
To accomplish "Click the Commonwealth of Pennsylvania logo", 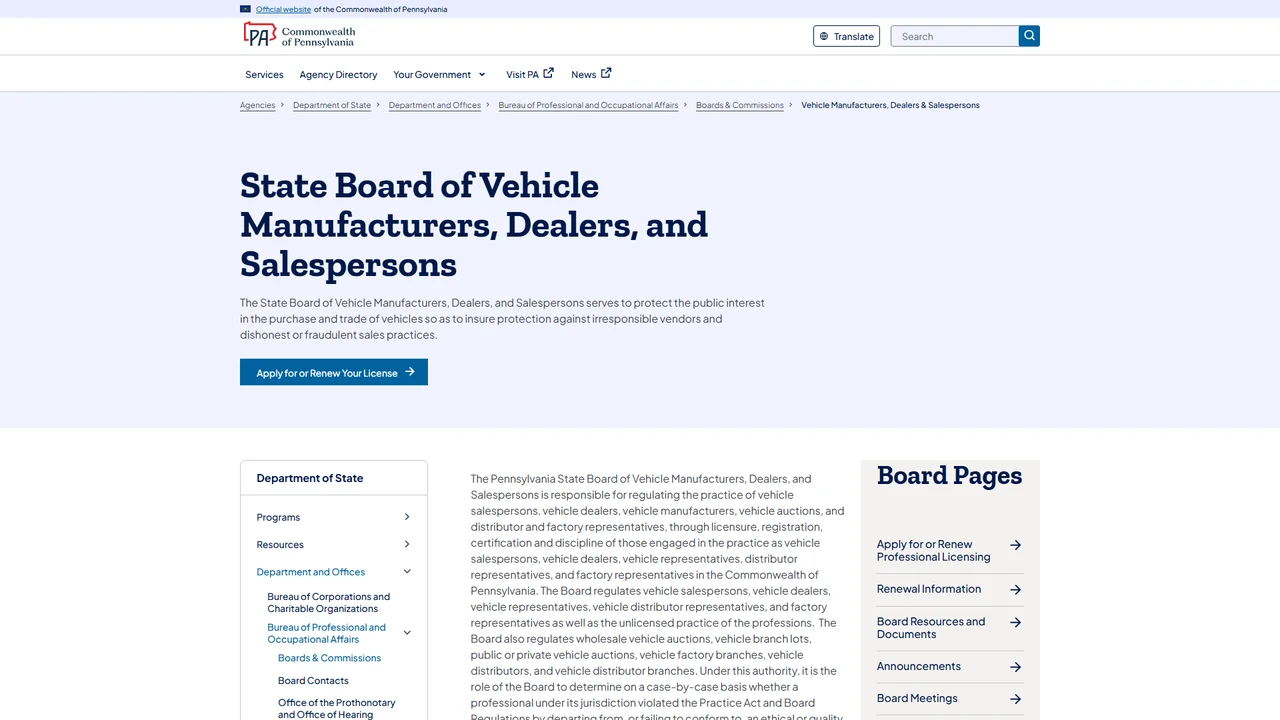I will (x=299, y=36).
